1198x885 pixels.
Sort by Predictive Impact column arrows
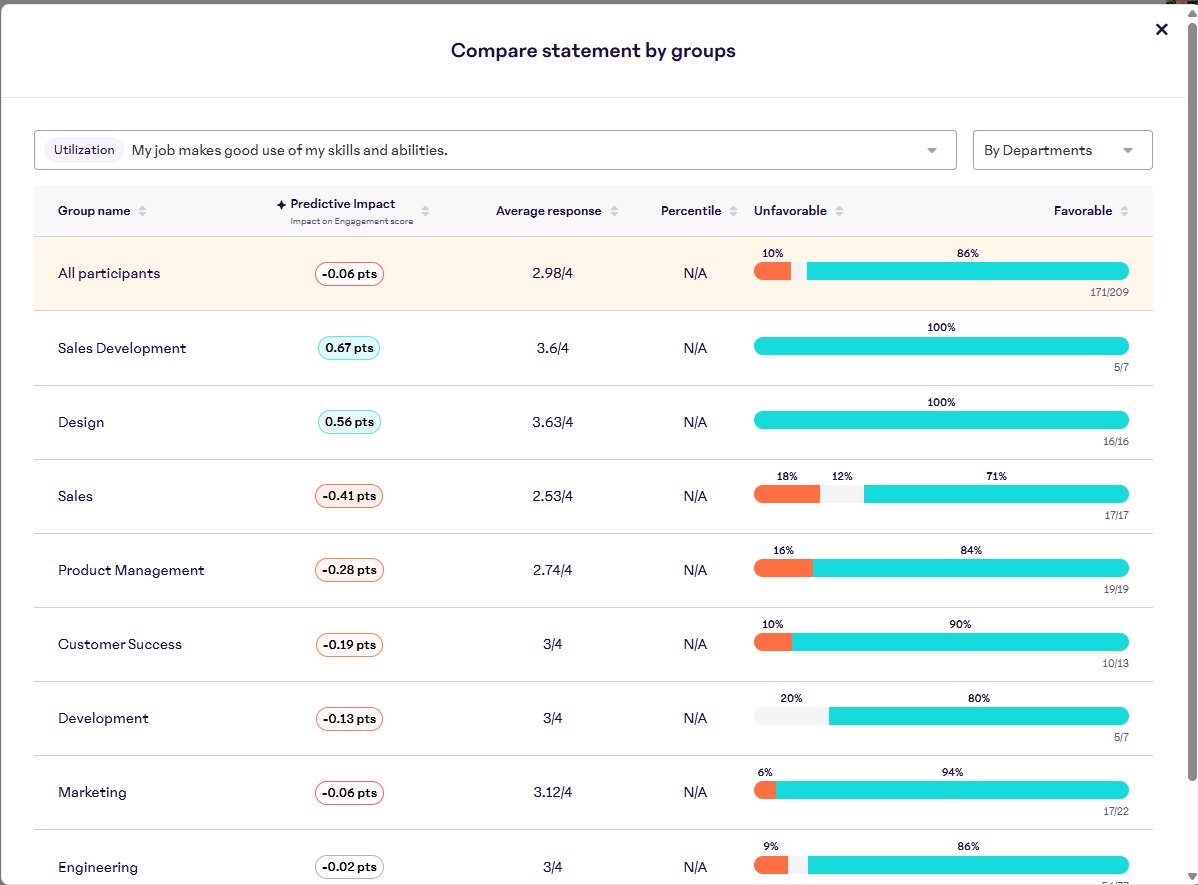pos(425,211)
